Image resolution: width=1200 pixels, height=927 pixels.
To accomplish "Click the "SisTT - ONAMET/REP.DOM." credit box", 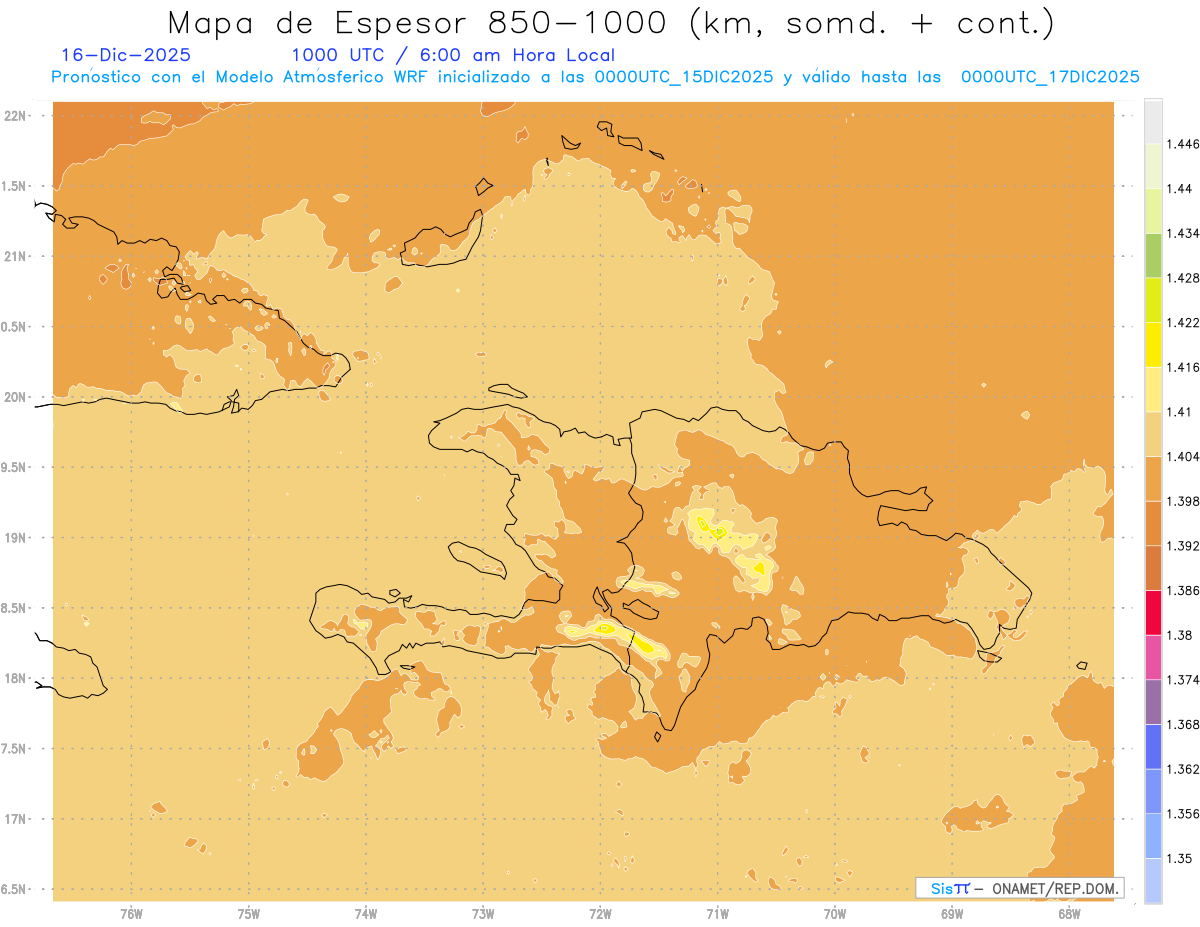I will point(1019,888).
